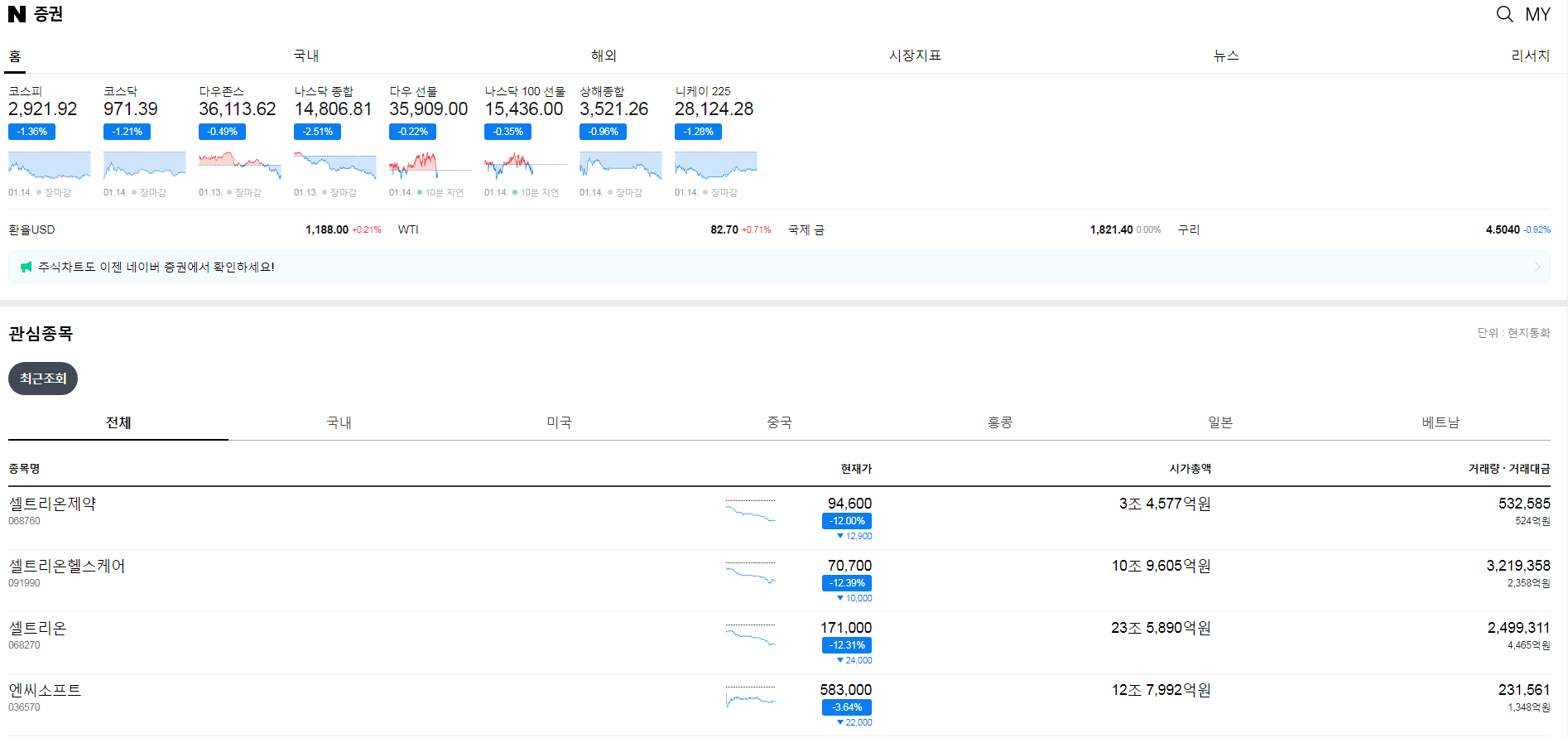
Task: Click the 코스닥 value 971.39
Action: coord(130,109)
